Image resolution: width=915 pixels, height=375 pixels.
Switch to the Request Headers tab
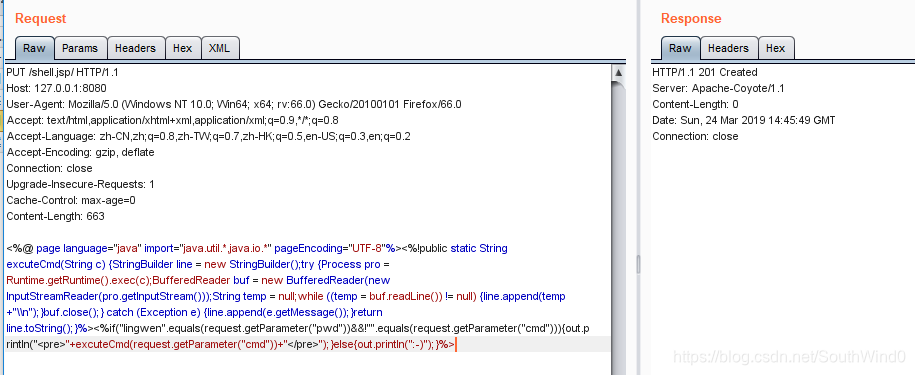(135, 48)
